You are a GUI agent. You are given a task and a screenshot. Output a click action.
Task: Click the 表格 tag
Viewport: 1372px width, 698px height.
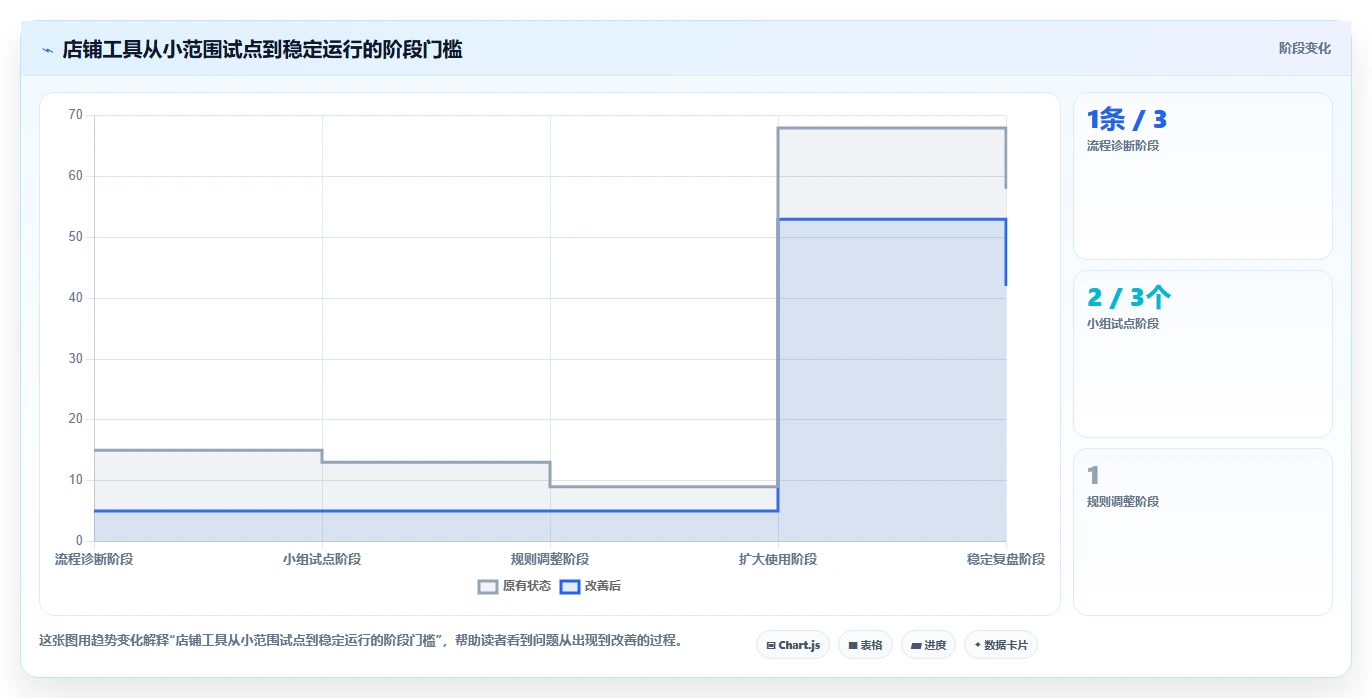pyautogui.click(x=865, y=645)
